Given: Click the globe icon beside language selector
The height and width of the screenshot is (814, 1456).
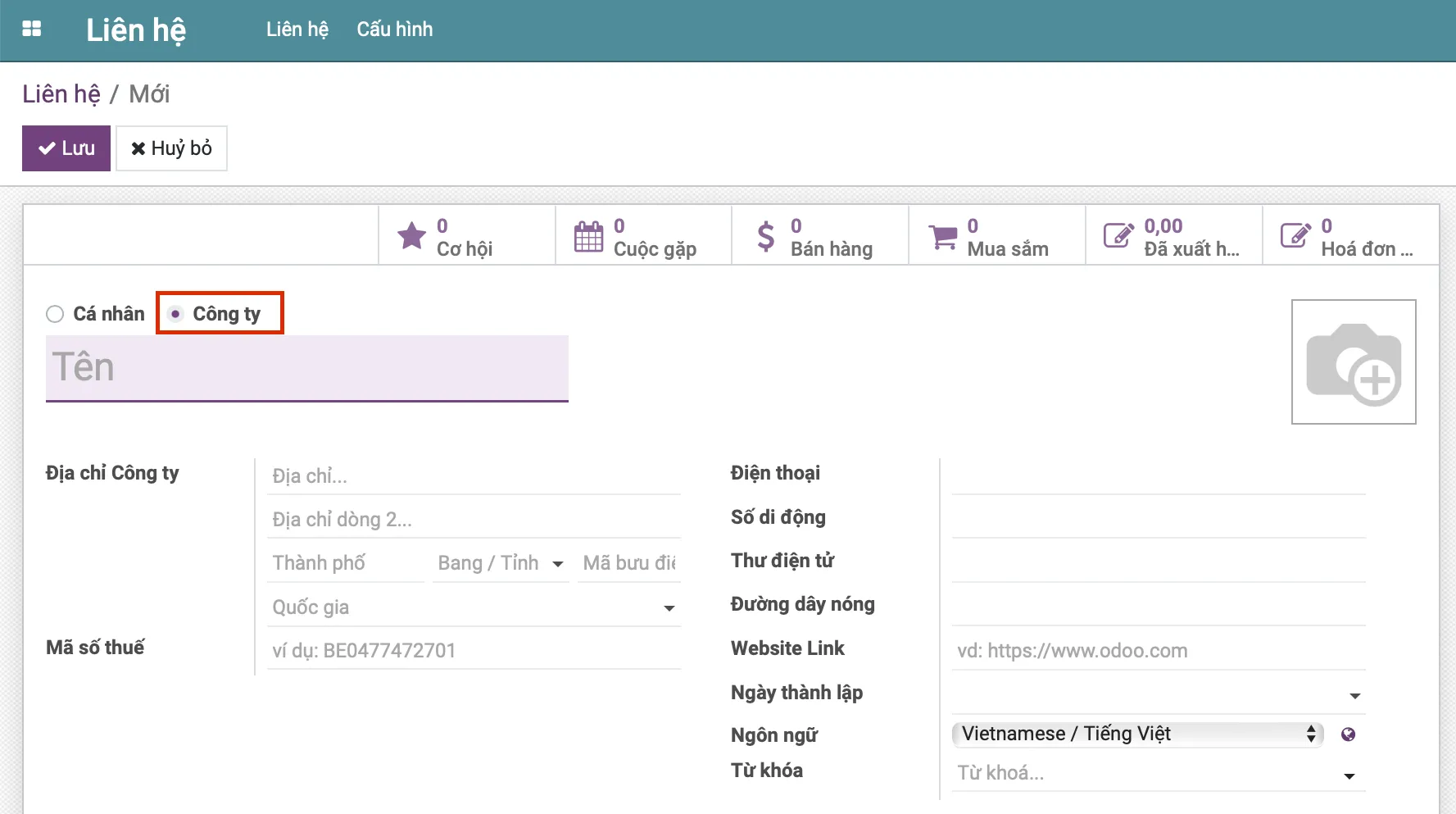Looking at the screenshot, I should pyautogui.click(x=1348, y=734).
